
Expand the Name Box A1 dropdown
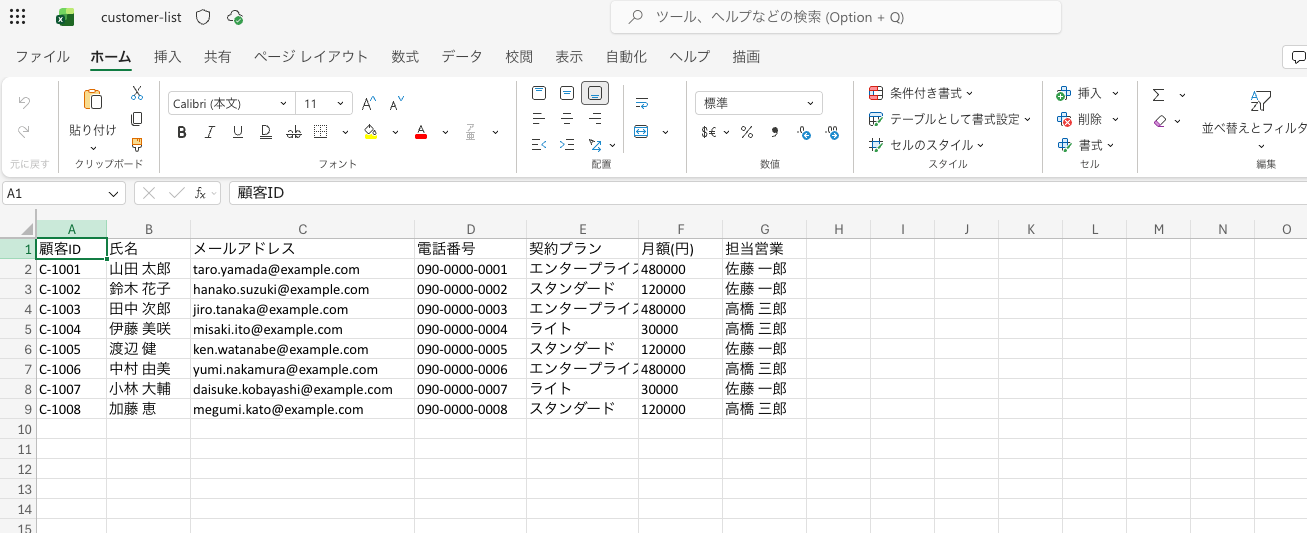point(114,193)
